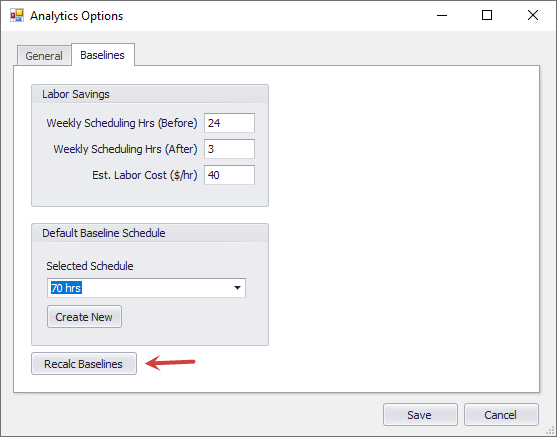Image resolution: width=557 pixels, height=437 pixels.
Task: Click the window resize grip in the corner
Action: [x=550, y=430]
